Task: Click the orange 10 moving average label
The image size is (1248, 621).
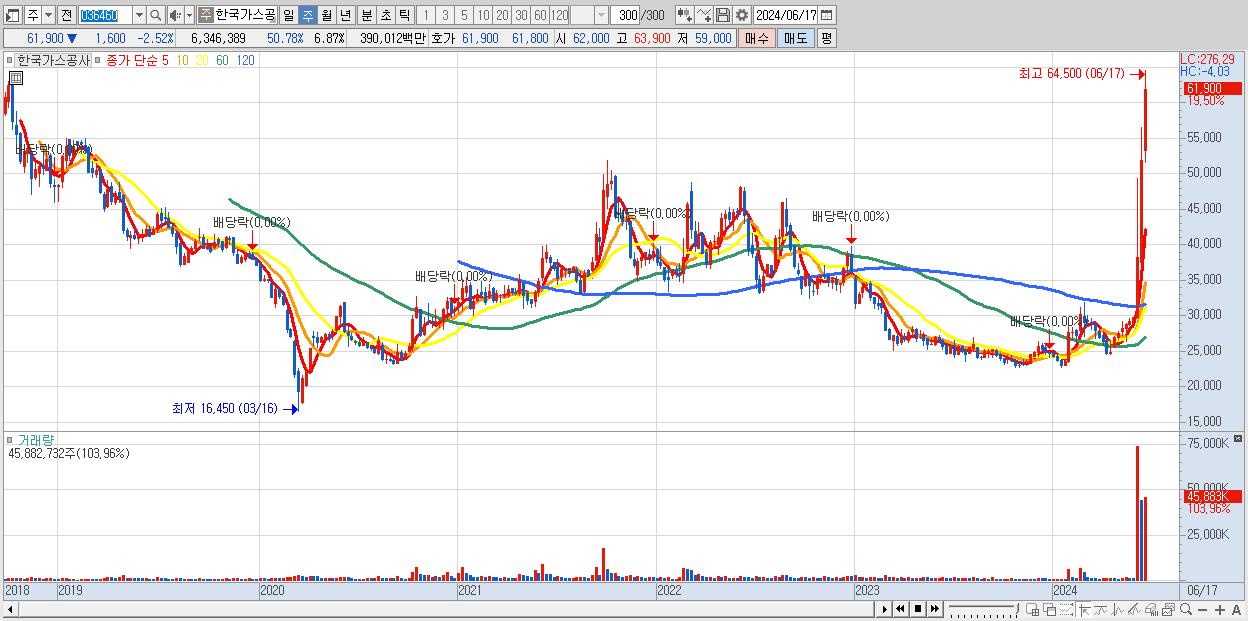Action: (182, 60)
